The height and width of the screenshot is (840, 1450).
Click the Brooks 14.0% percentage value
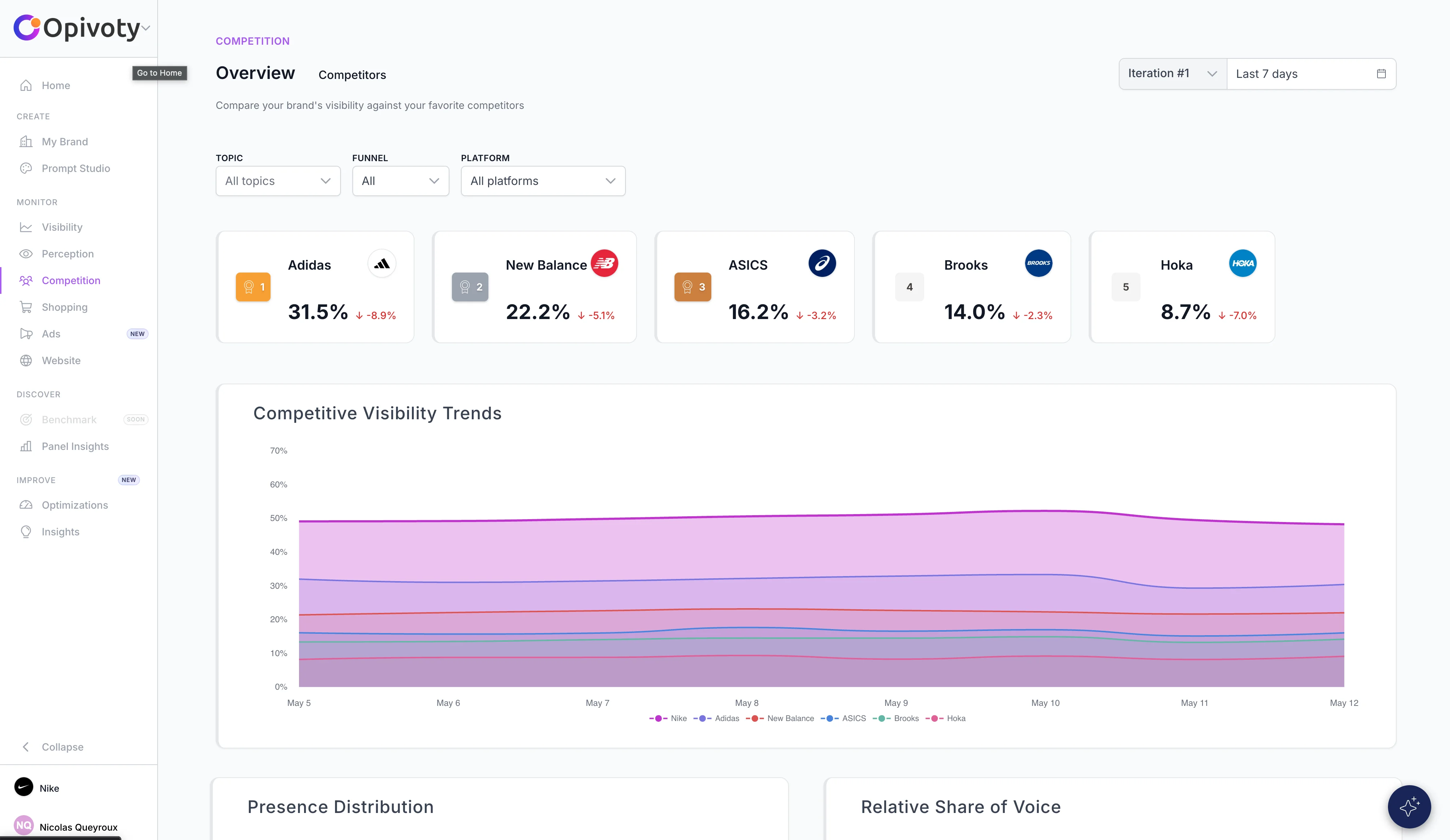click(974, 311)
